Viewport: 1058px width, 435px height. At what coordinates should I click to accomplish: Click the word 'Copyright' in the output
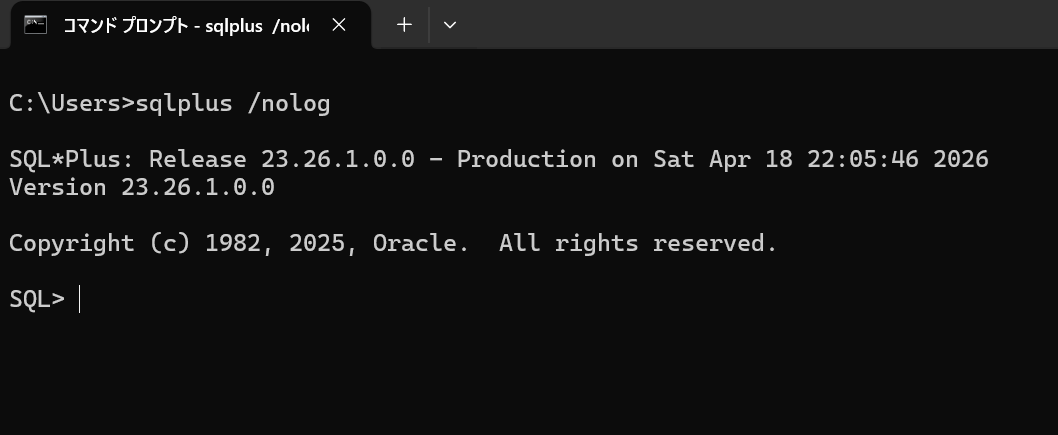71,243
